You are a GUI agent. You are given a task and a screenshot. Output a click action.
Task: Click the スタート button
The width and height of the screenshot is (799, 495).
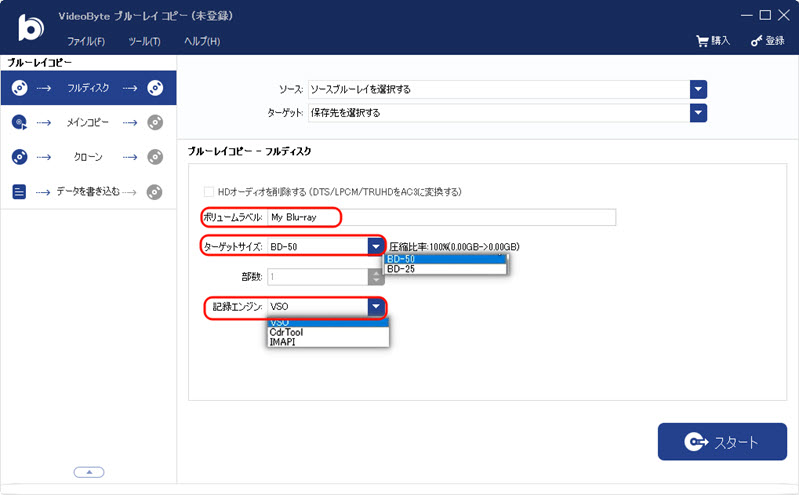click(x=722, y=441)
